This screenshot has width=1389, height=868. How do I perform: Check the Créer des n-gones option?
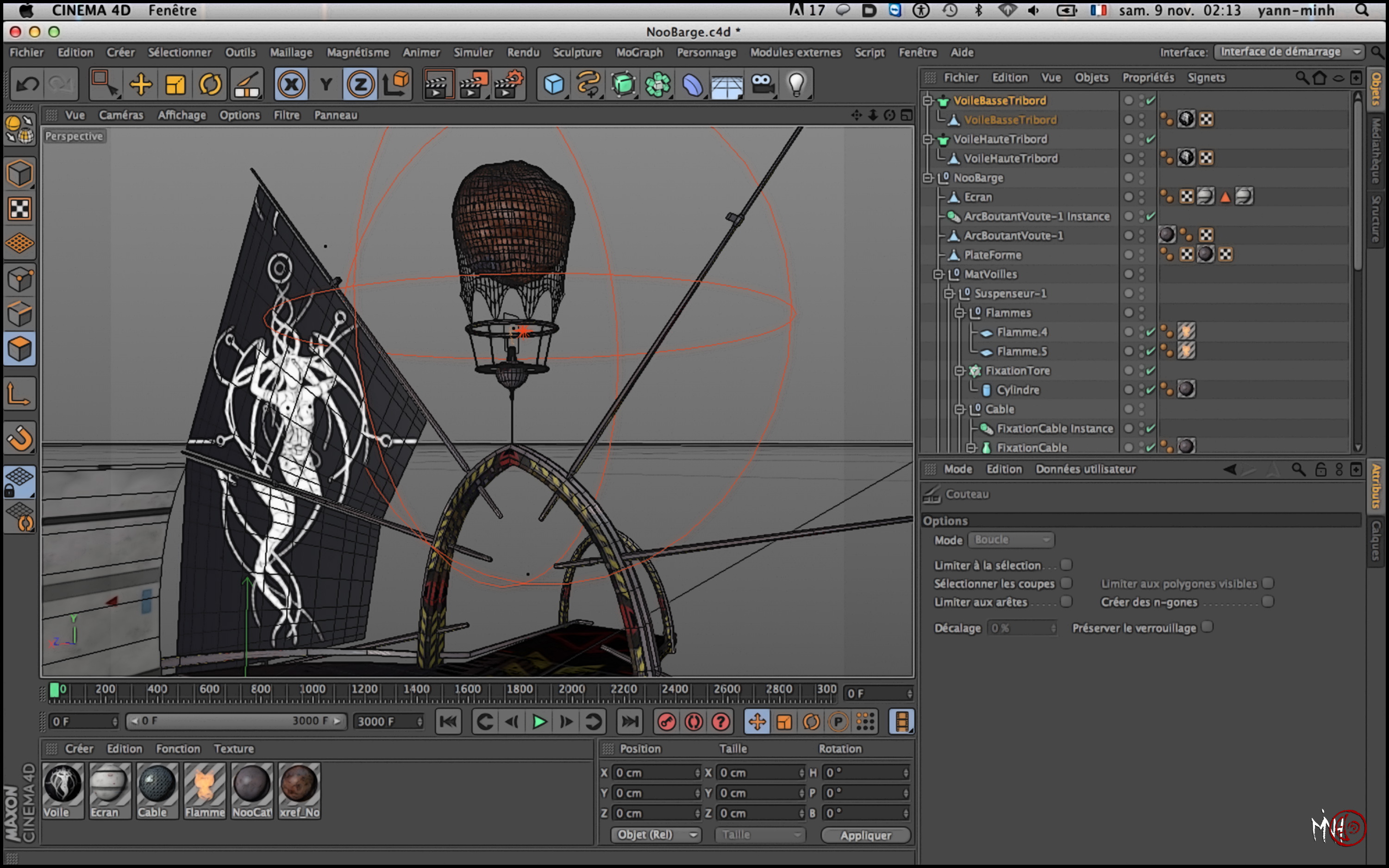tap(1267, 601)
